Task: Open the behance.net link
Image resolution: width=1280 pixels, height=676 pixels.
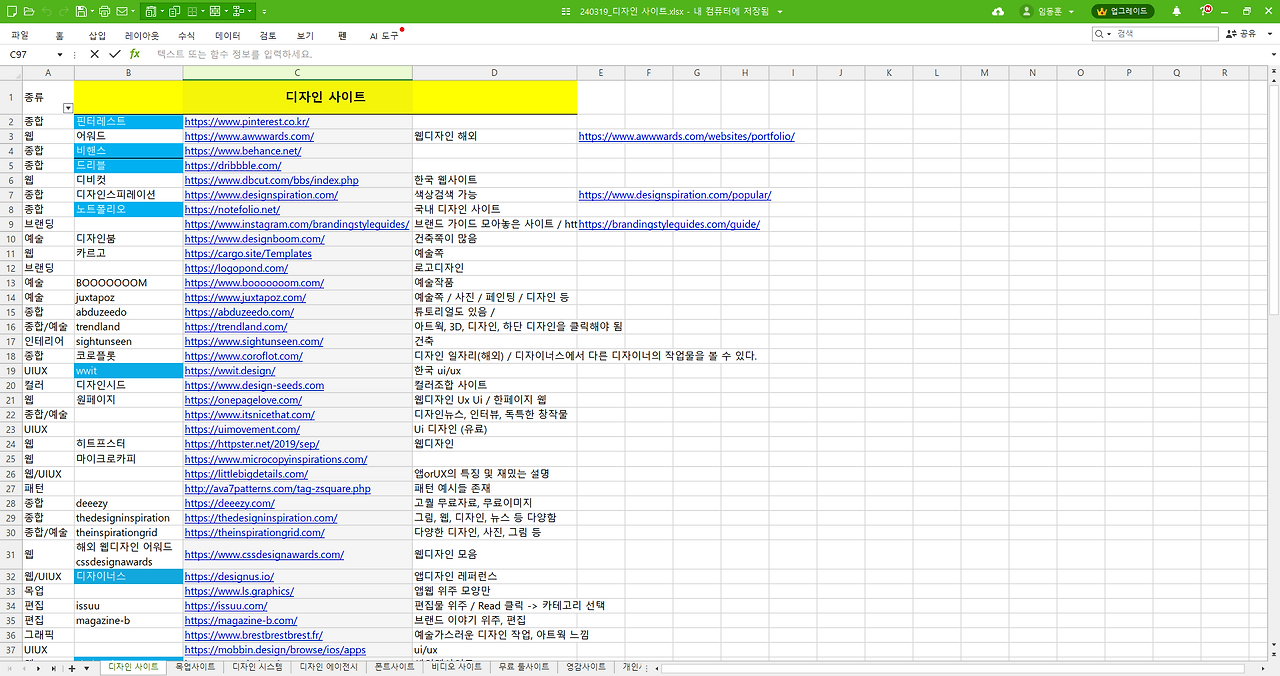Action: [243, 150]
